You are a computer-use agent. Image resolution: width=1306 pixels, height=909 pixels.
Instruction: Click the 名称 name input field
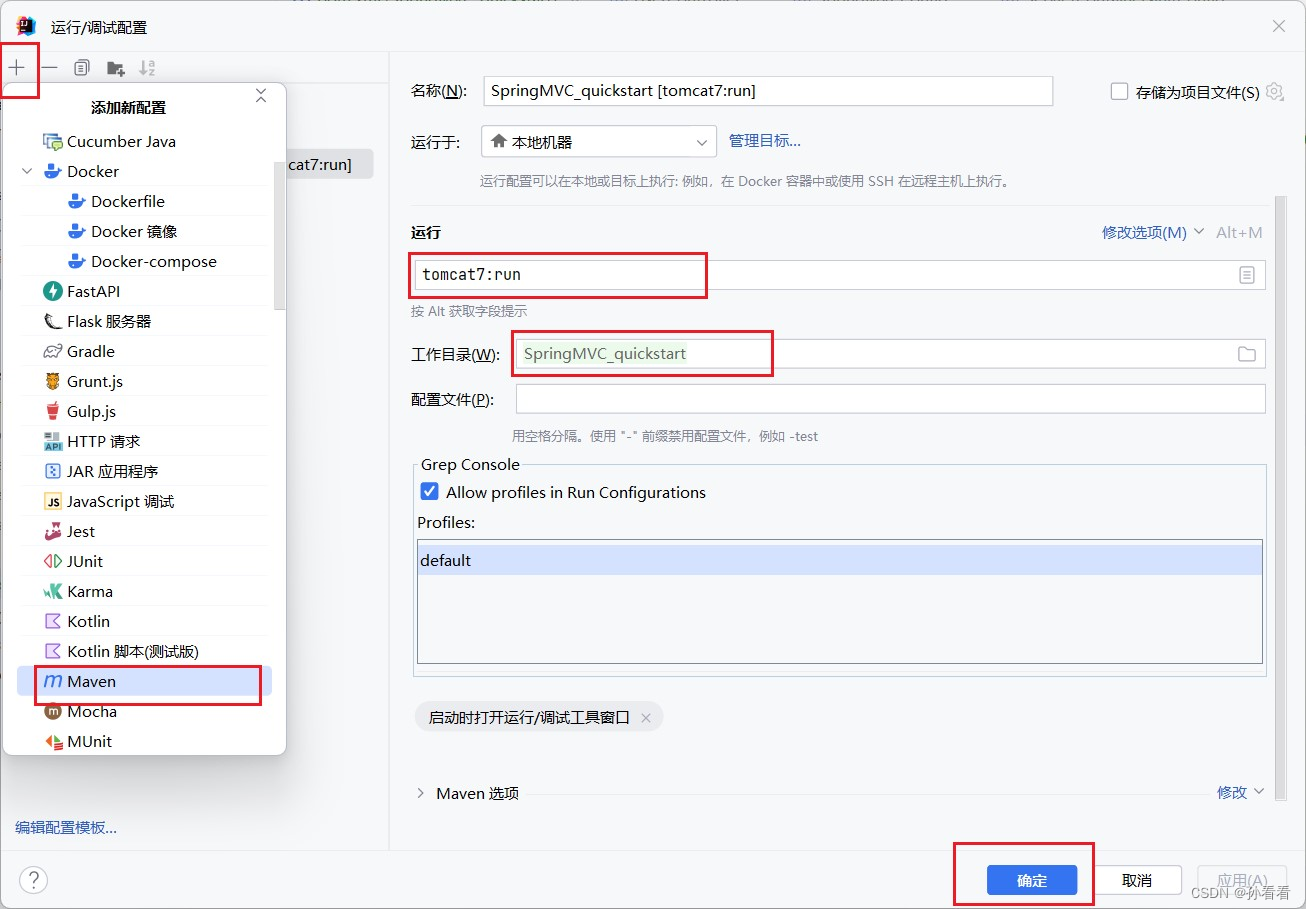[x=767, y=90]
